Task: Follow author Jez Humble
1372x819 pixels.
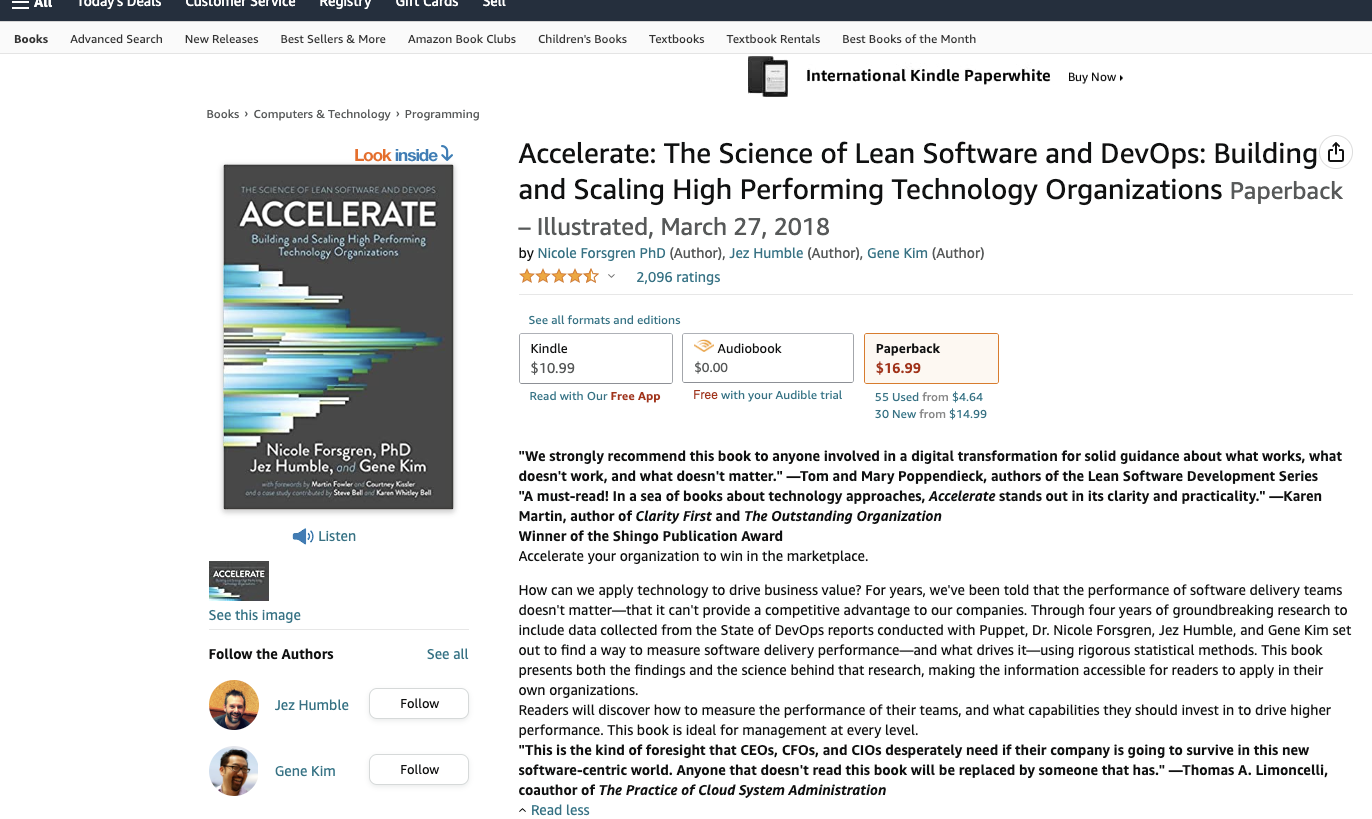Action: tap(419, 704)
